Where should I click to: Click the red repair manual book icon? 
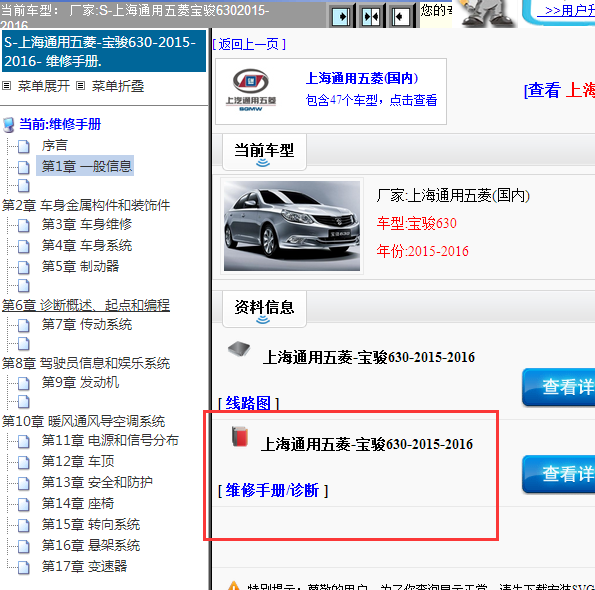[x=240, y=436]
